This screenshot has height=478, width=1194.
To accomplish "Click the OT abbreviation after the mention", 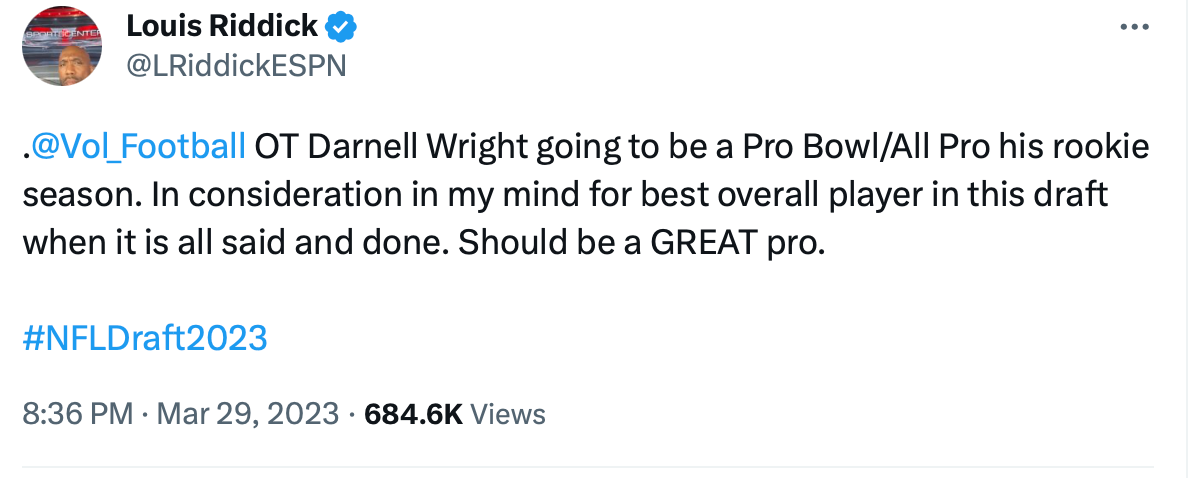I will tap(273, 147).
